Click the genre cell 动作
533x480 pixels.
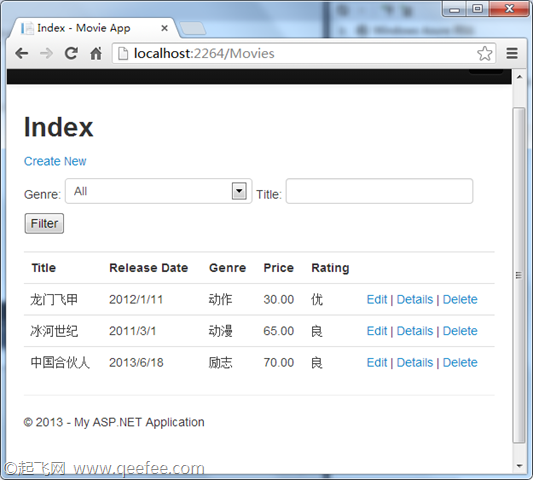pyautogui.click(x=220, y=299)
